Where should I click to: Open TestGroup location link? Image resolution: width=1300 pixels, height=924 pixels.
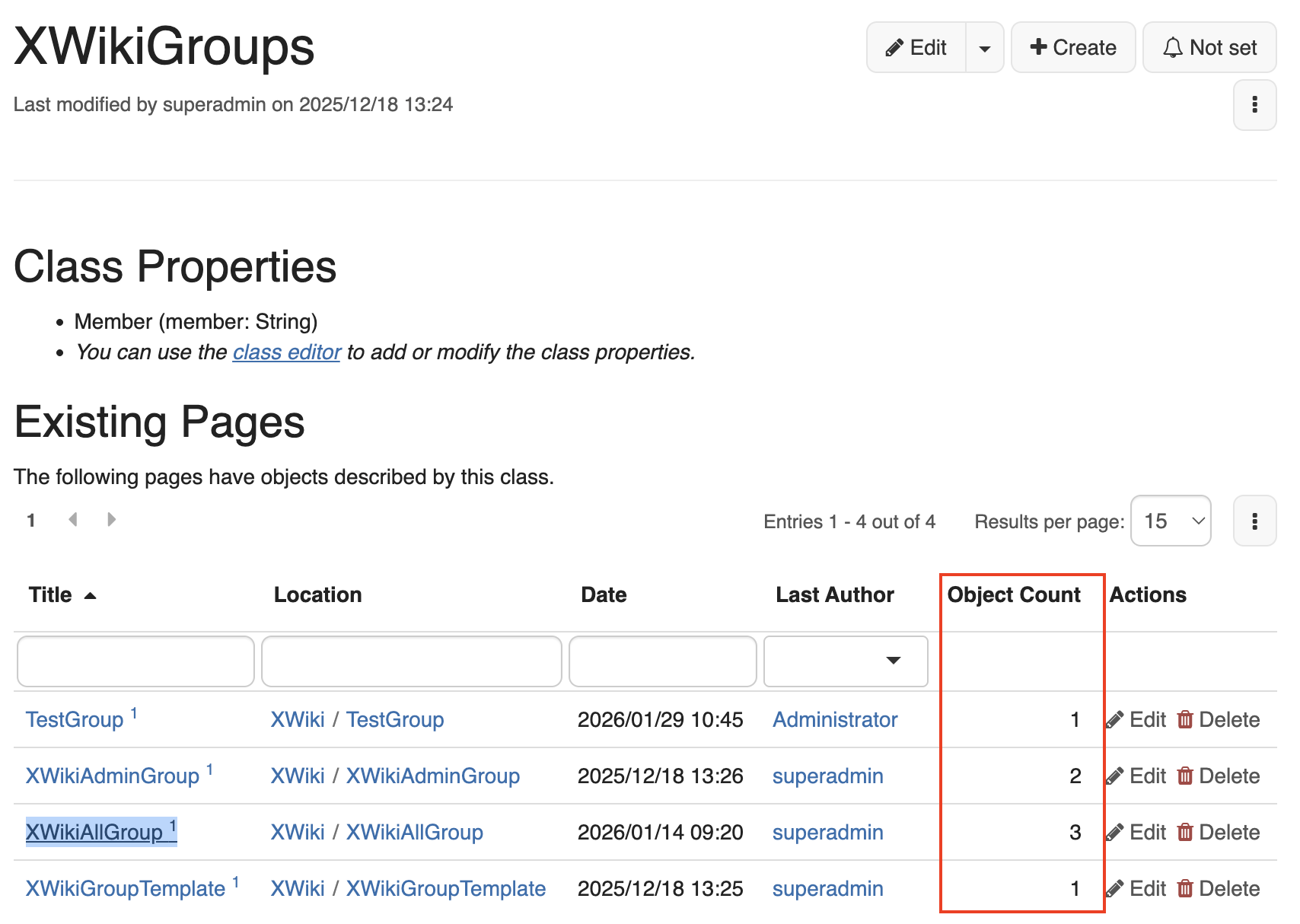395,719
